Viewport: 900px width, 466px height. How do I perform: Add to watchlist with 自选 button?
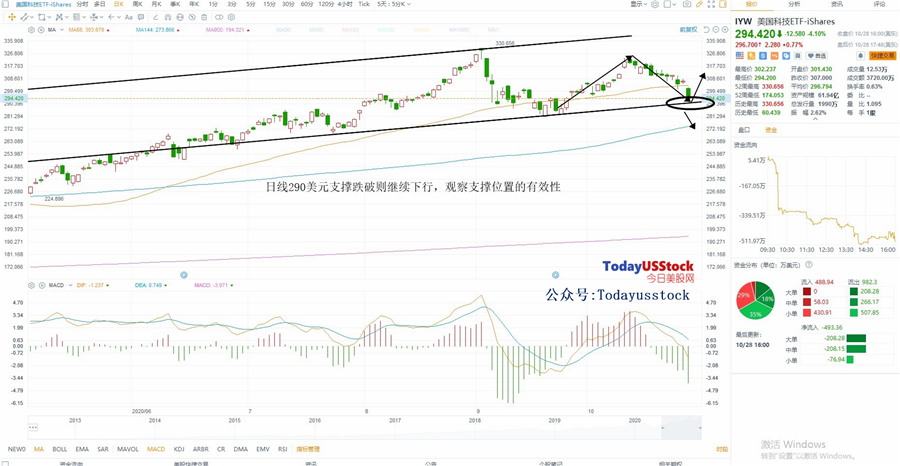(x=817, y=56)
